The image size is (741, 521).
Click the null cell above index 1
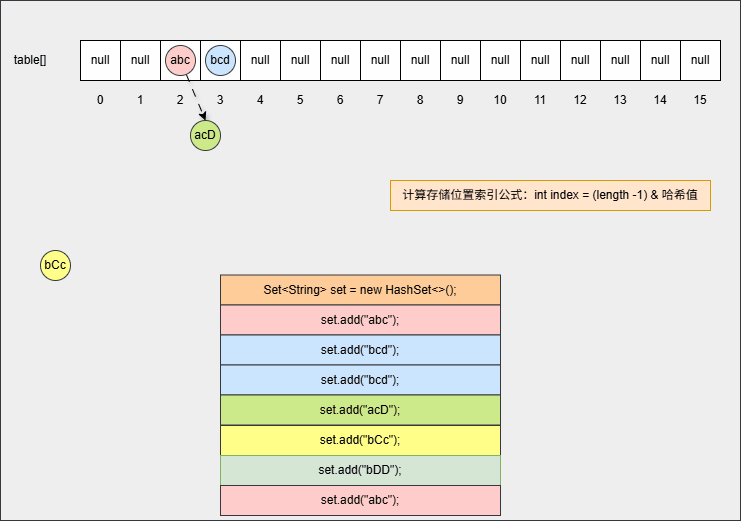point(140,60)
